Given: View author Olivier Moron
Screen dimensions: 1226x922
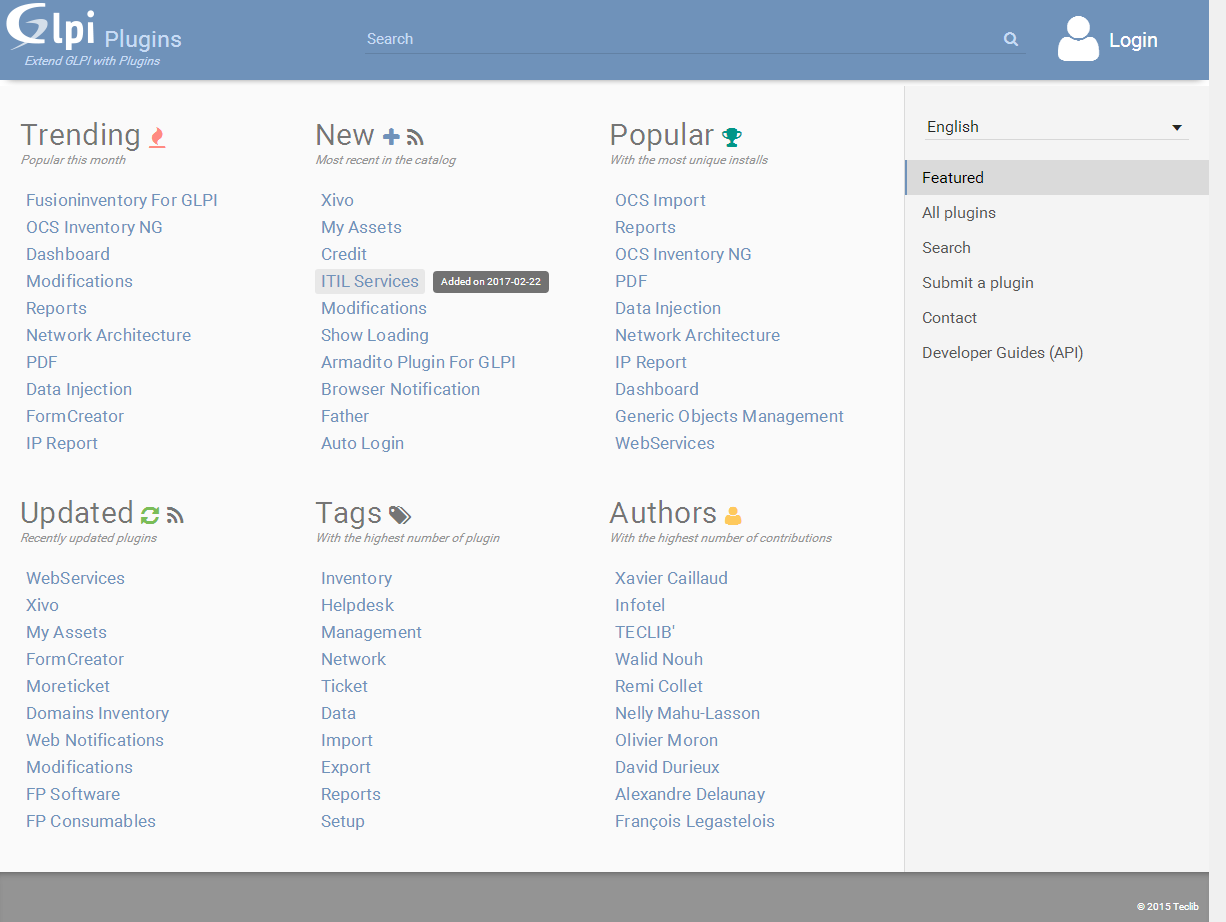Looking at the screenshot, I should pyautogui.click(x=666, y=740).
